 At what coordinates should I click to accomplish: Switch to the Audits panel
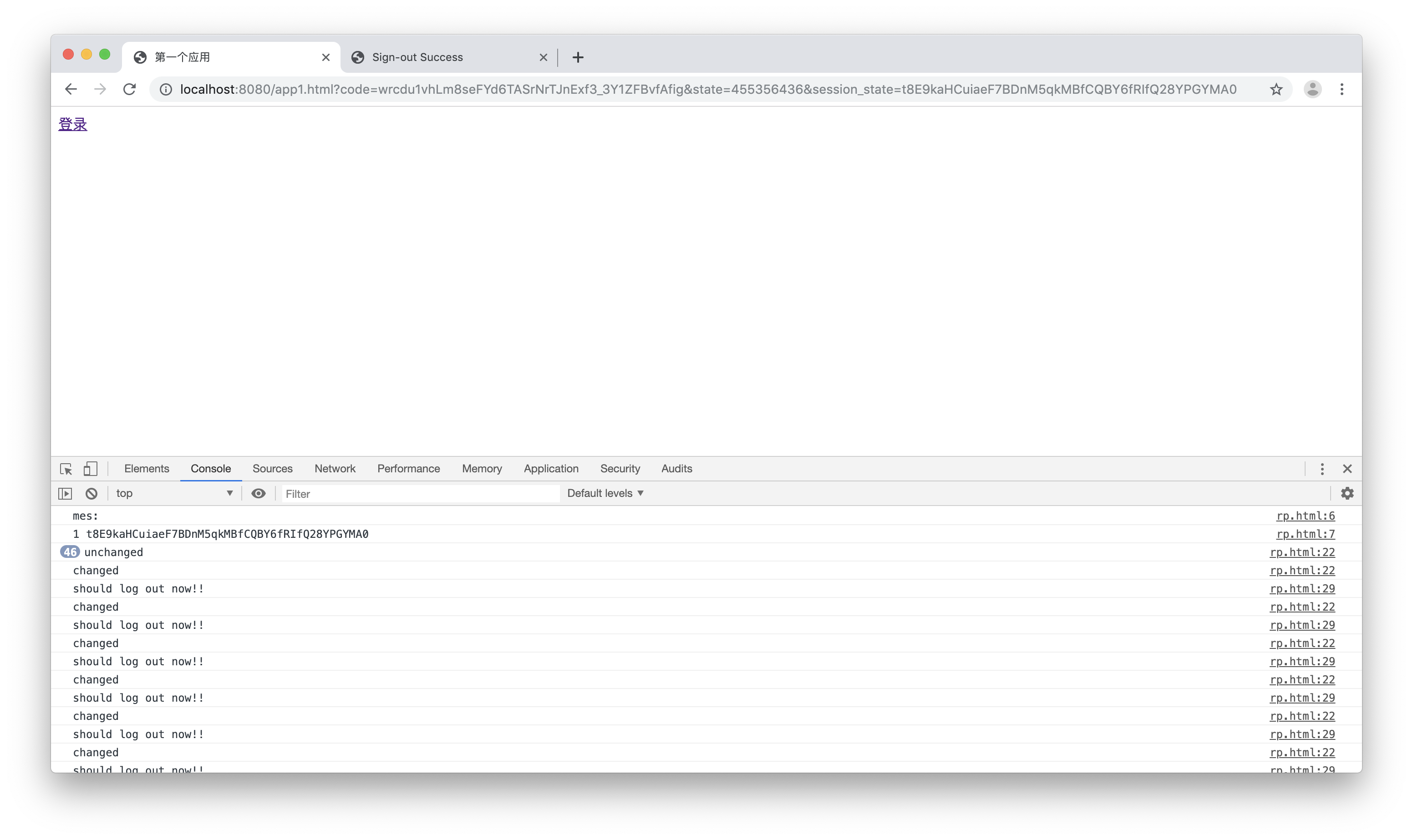coord(676,469)
